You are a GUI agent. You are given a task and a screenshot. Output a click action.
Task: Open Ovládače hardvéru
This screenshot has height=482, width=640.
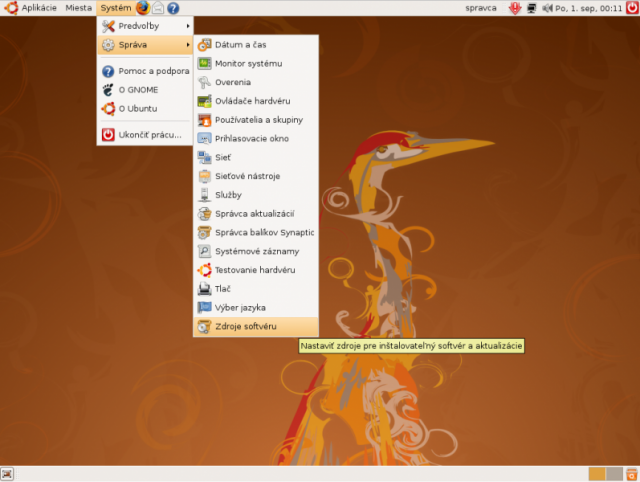[256, 101]
